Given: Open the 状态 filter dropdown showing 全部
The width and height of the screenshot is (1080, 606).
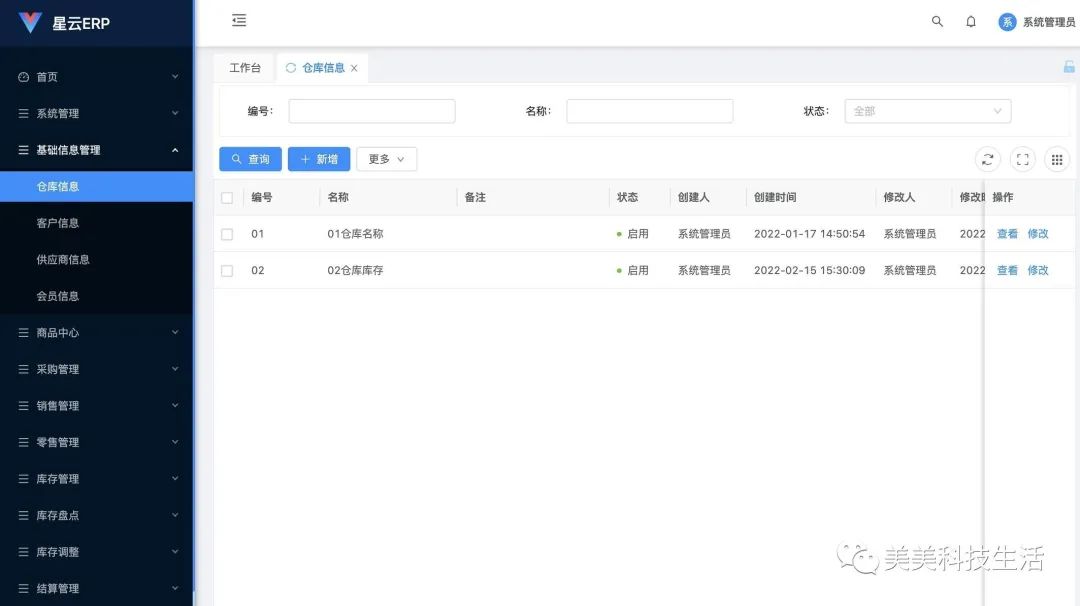Looking at the screenshot, I should (927, 110).
